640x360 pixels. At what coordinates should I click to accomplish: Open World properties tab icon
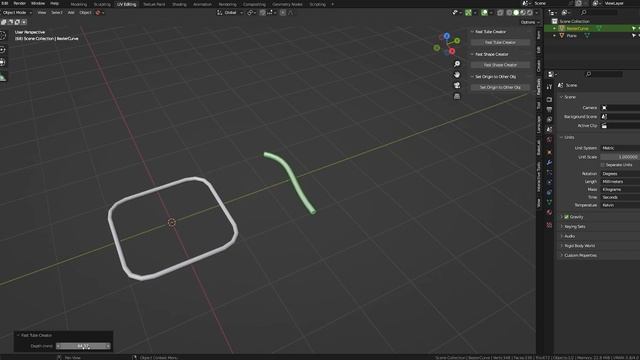[549, 140]
